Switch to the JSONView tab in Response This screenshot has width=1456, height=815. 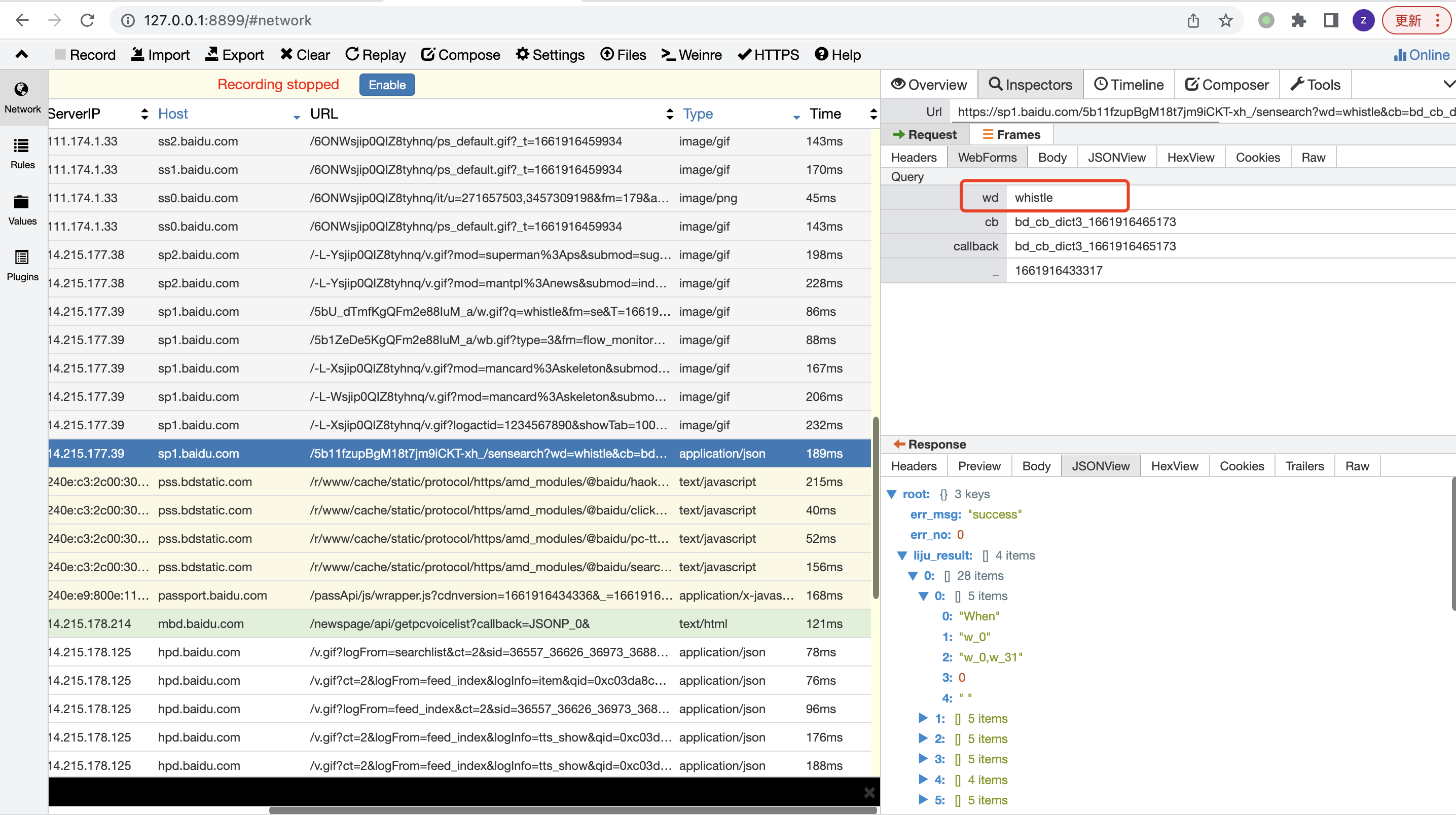click(1101, 466)
